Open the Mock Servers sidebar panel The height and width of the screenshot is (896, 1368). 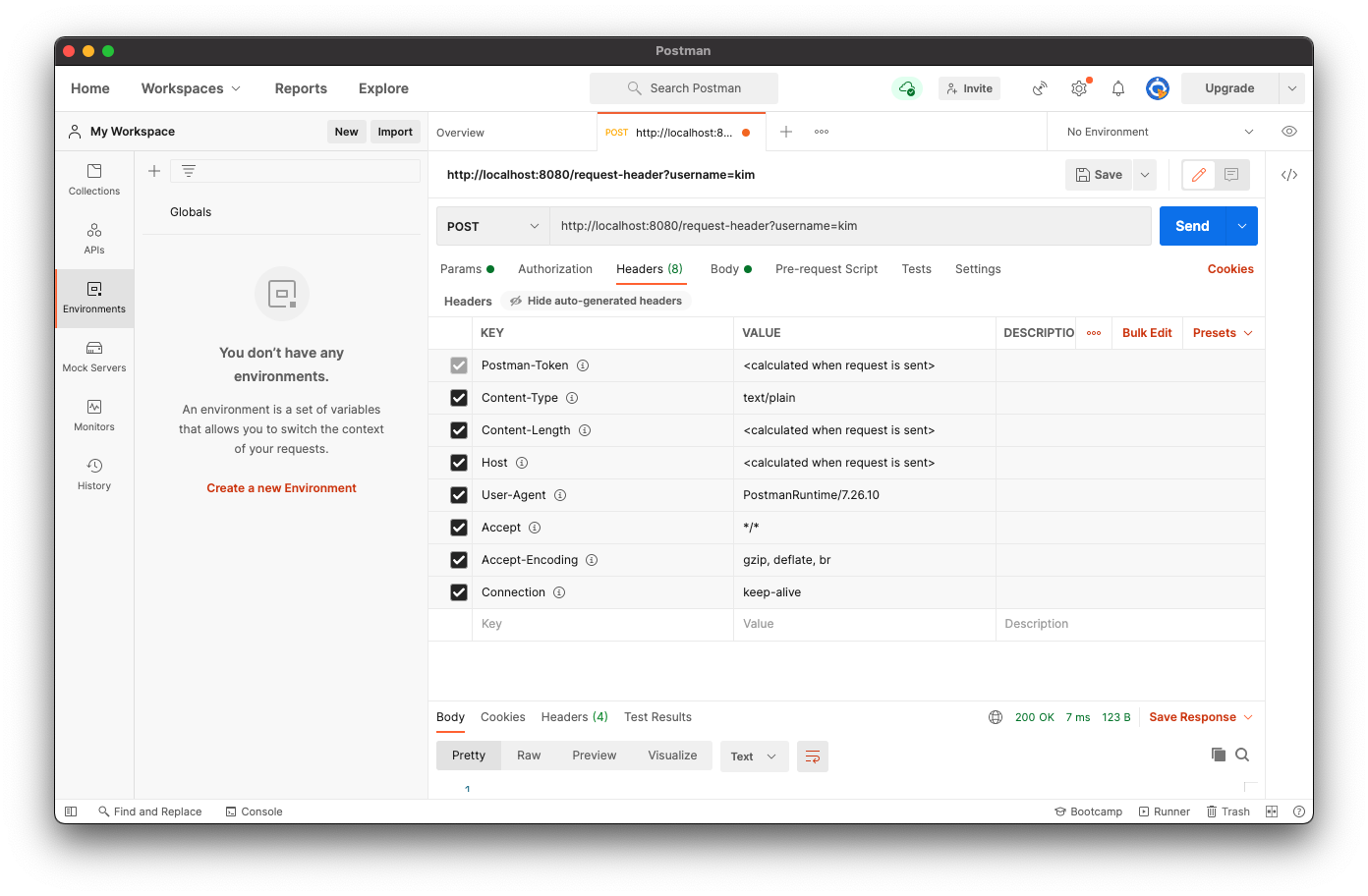[94, 357]
